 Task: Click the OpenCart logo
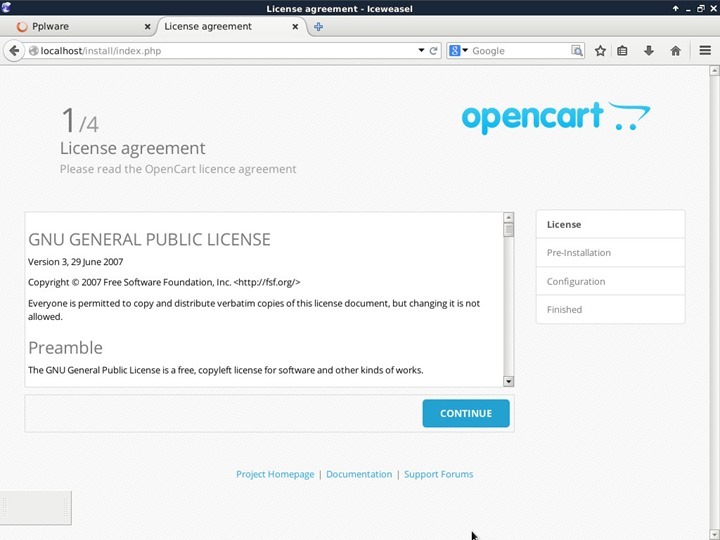tap(556, 118)
